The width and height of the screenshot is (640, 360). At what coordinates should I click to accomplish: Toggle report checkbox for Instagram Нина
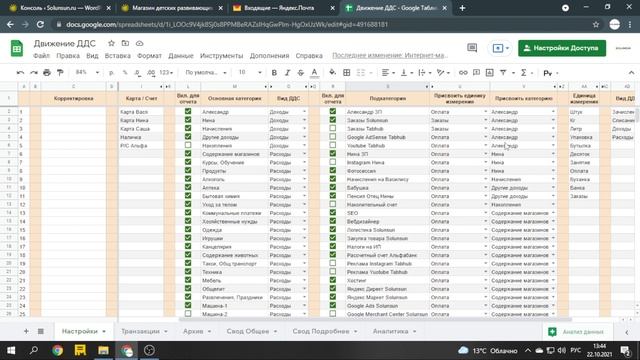[333, 162]
